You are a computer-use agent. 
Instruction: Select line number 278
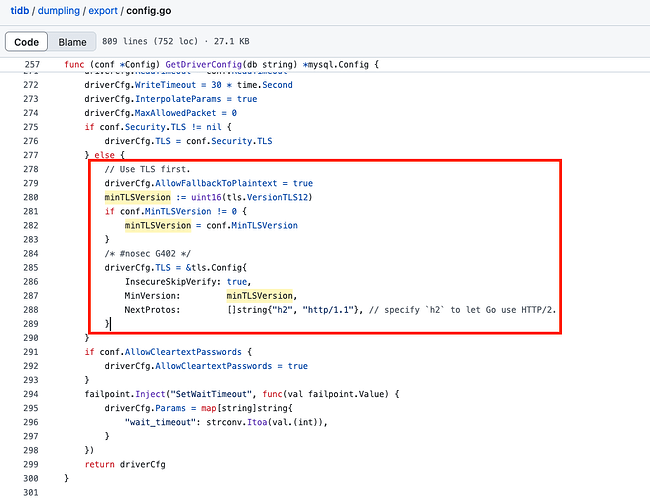31,169
